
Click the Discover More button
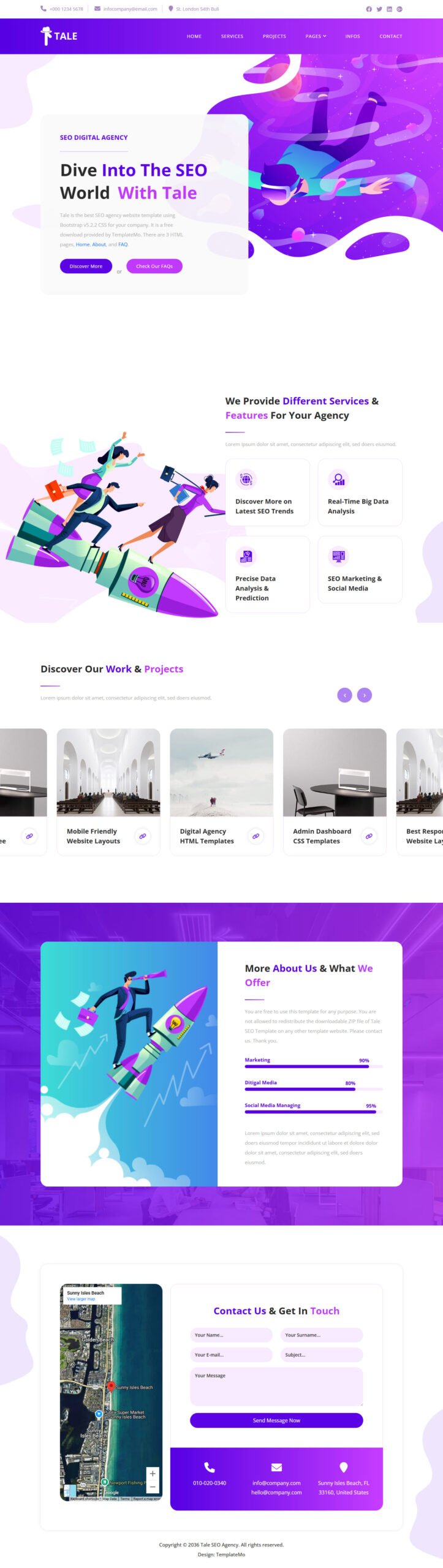point(86,266)
